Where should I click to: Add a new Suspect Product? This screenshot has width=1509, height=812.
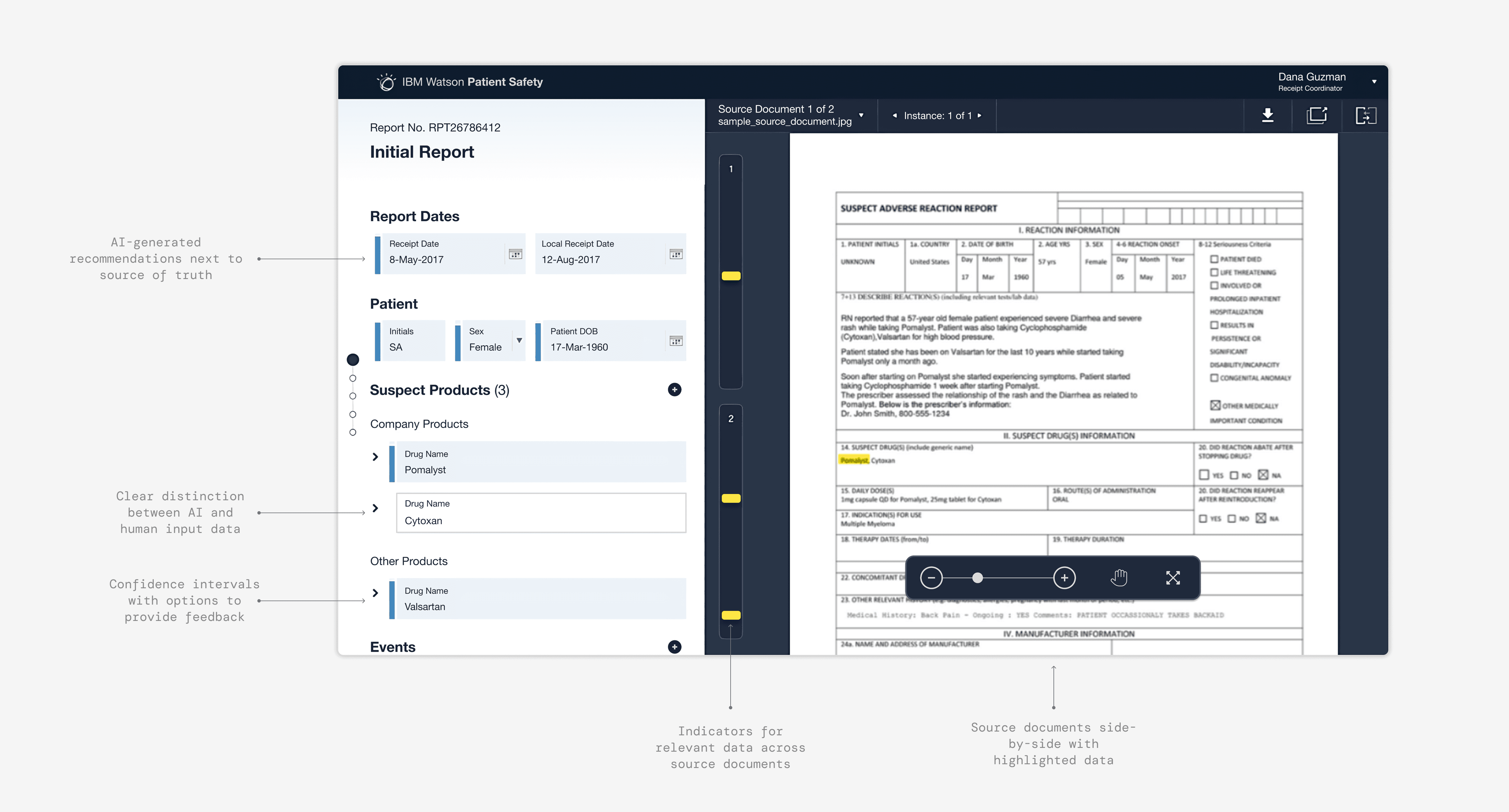pyautogui.click(x=674, y=390)
